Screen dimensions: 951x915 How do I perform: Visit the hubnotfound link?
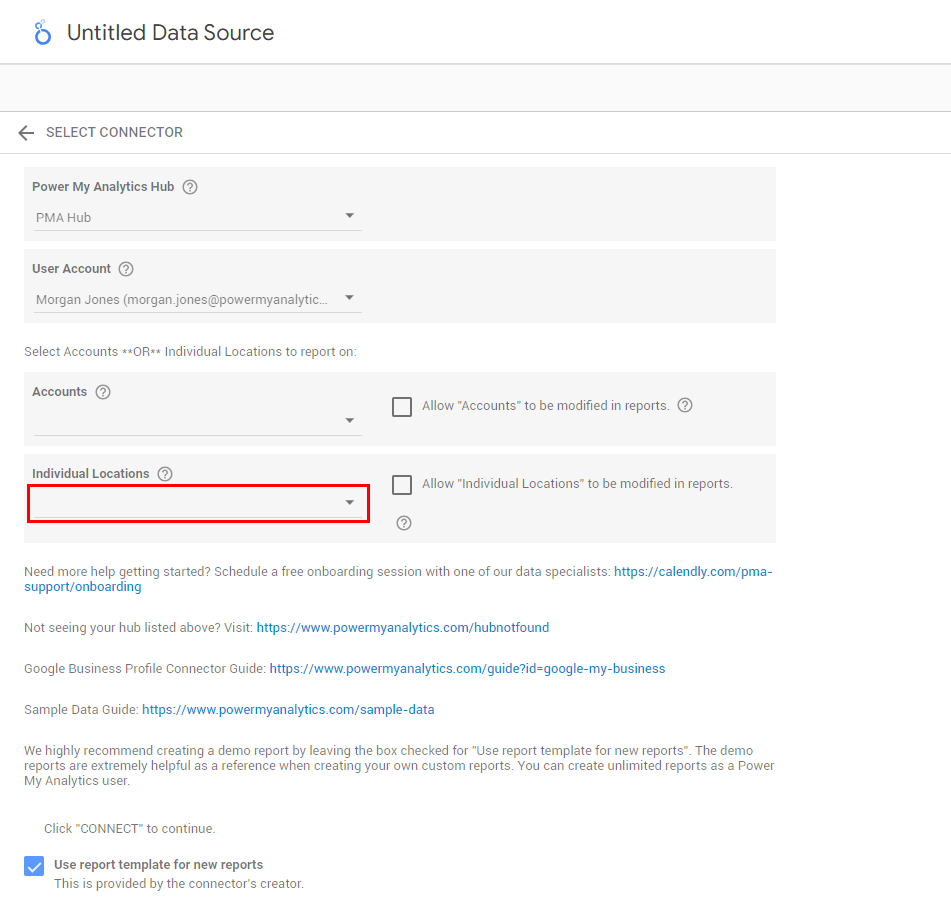point(402,628)
